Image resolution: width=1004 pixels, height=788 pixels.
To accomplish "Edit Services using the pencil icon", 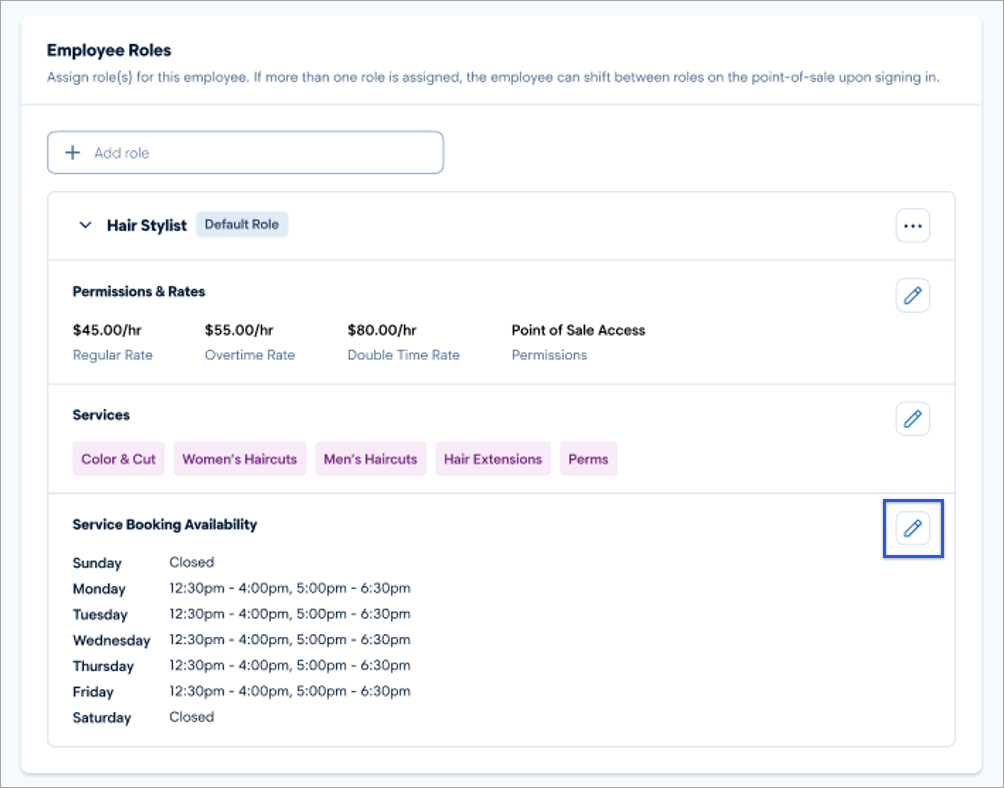I will (x=912, y=419).
